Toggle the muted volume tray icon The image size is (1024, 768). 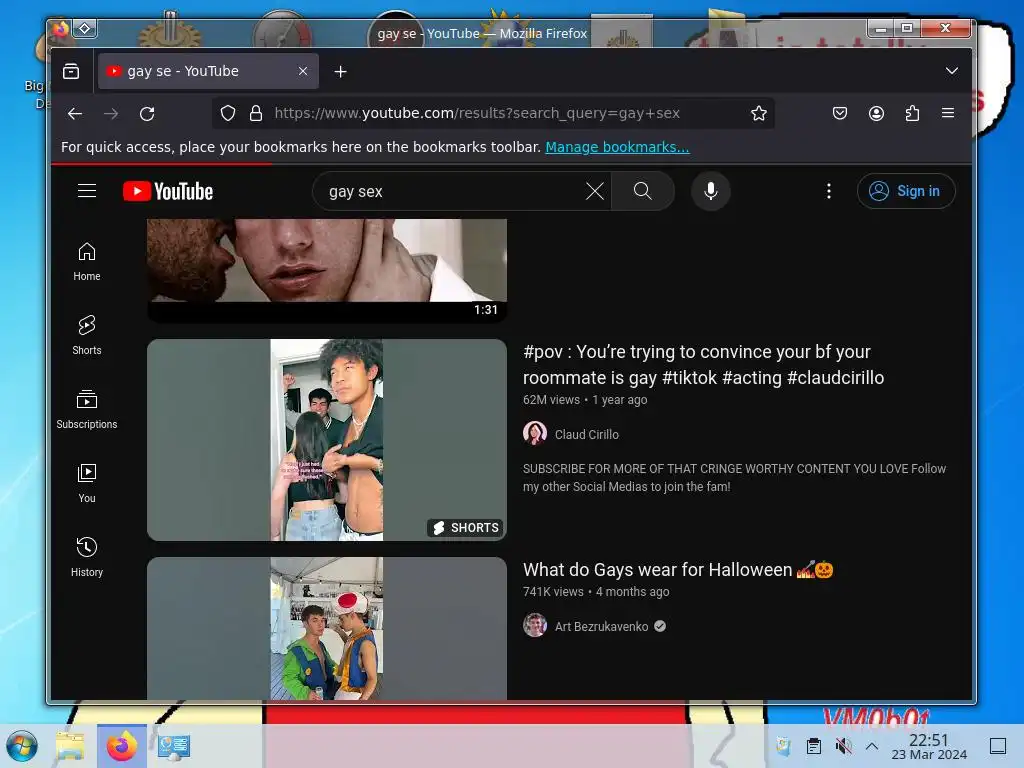843,746
